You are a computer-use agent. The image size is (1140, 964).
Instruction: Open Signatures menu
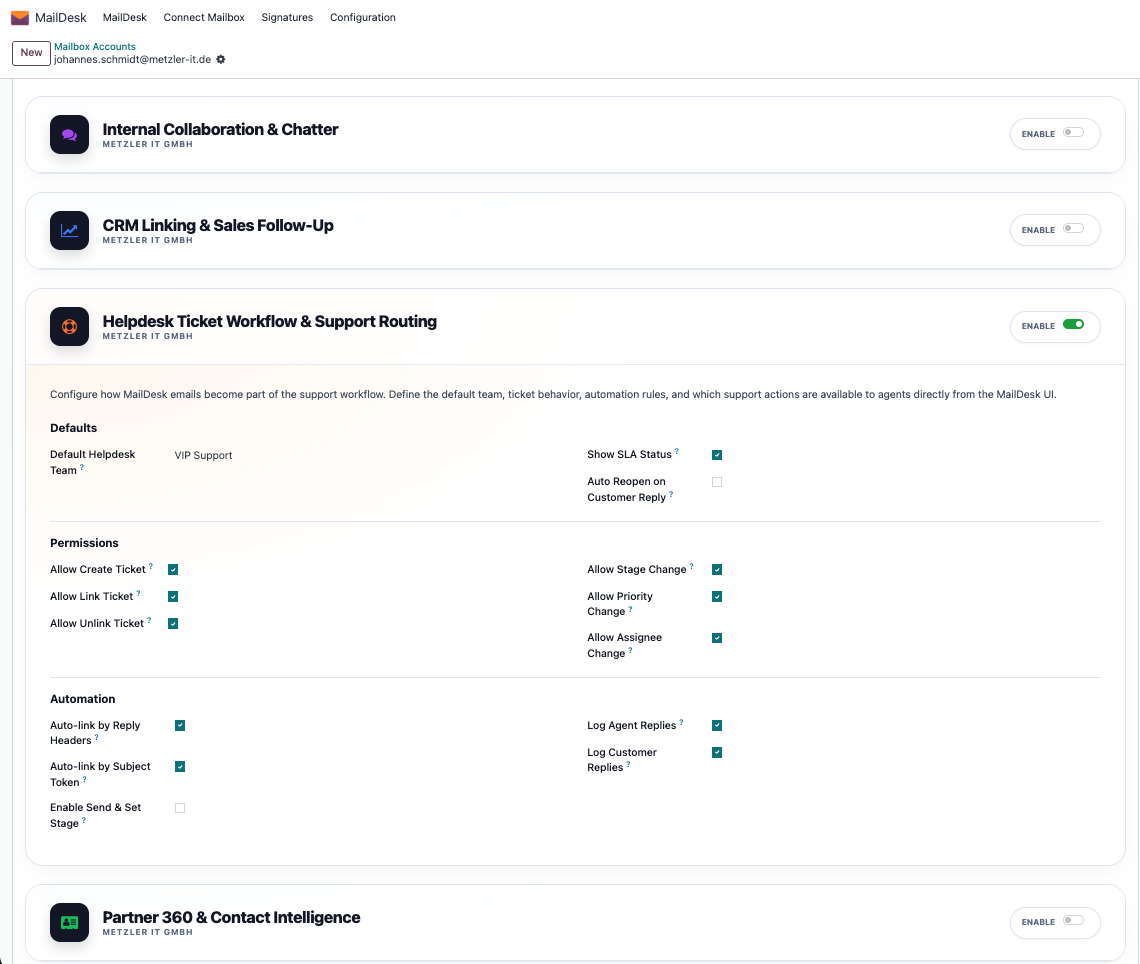(287, 17)
